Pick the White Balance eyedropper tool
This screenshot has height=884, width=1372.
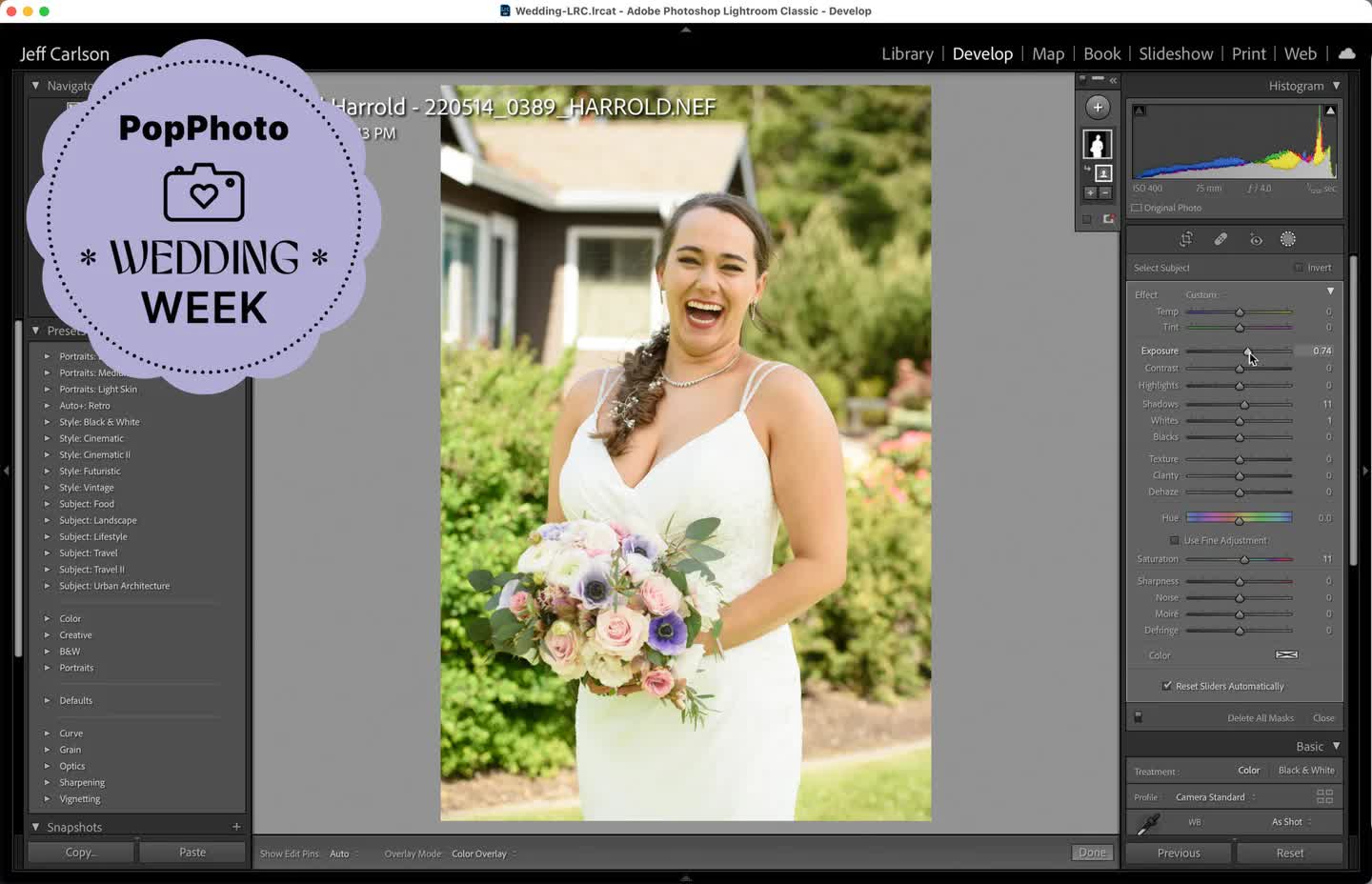point(1149,823)
